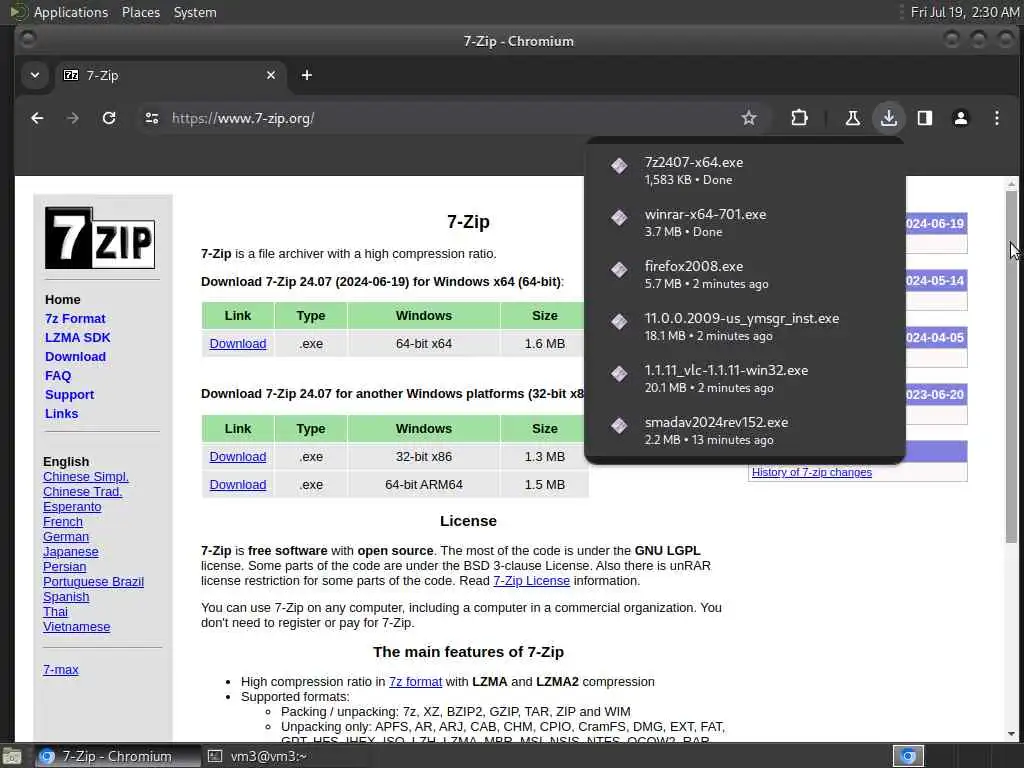The height and width of the screenshot is (768, 1024).
Task: Switch language to Chinese Simpl.
Action: click(86, 477)
